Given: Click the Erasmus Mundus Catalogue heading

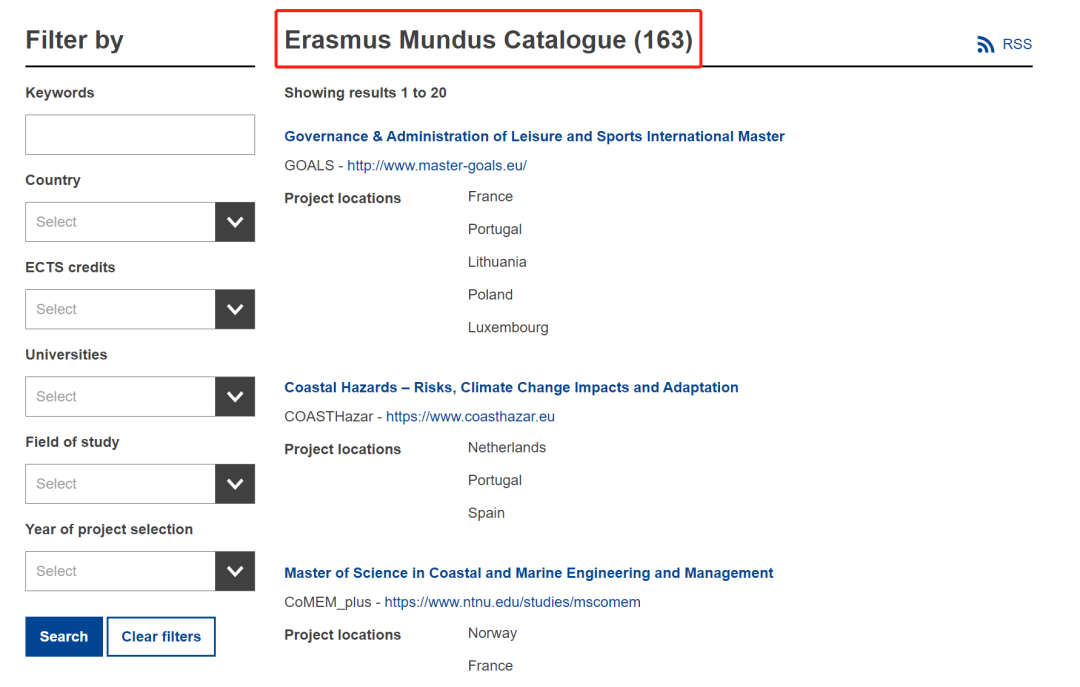Looking at the screenshot, I should 488,40.
